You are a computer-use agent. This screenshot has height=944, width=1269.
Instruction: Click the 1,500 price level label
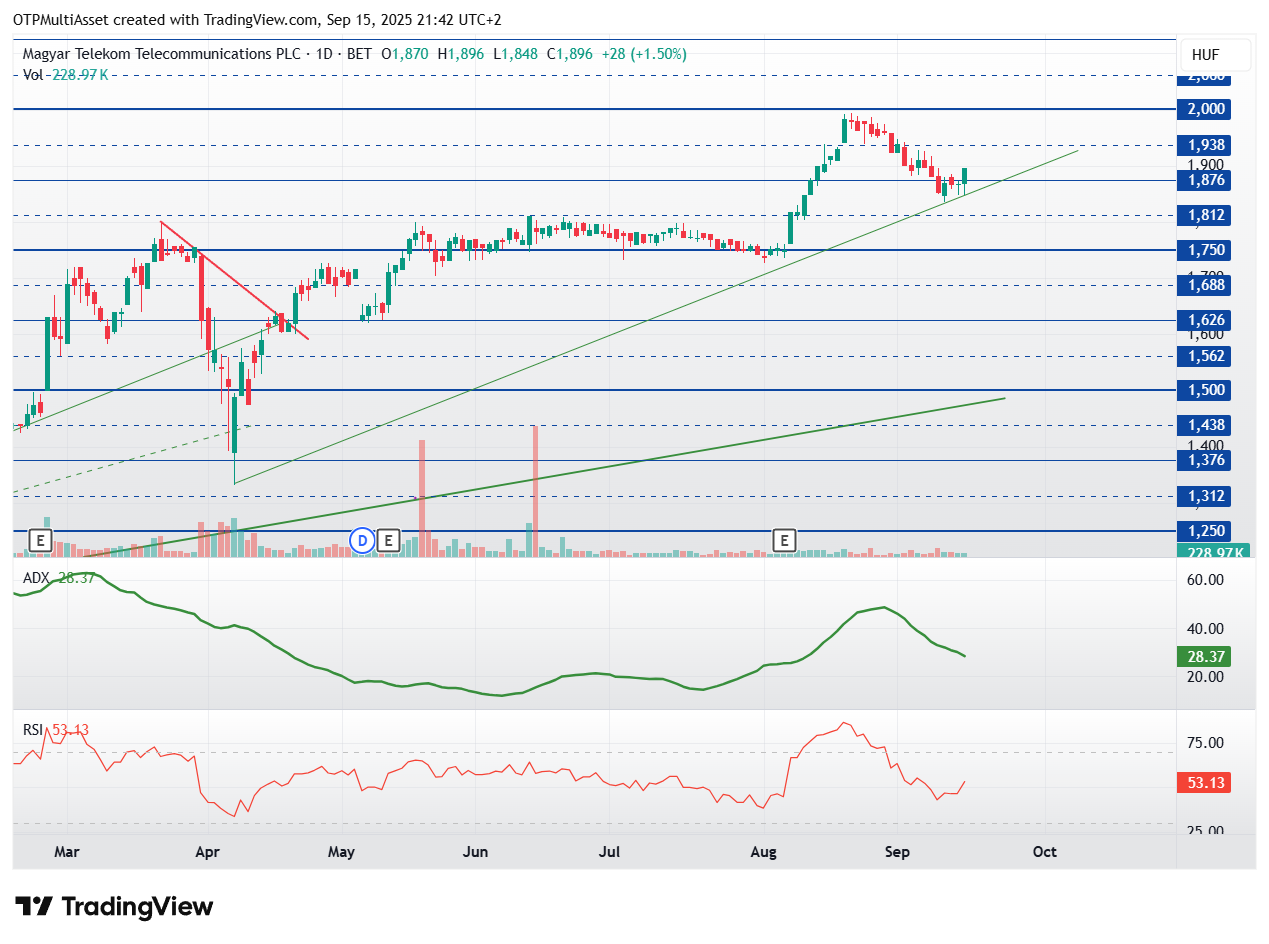(x=1203, y=390)
